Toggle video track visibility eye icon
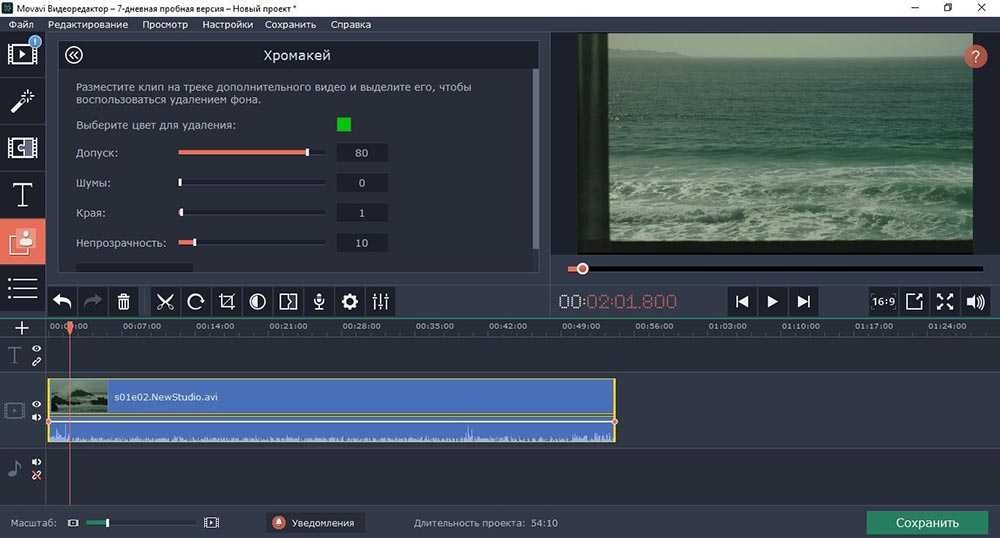The width and height of the screenshot is (1000, 538). tap(36, 404)
